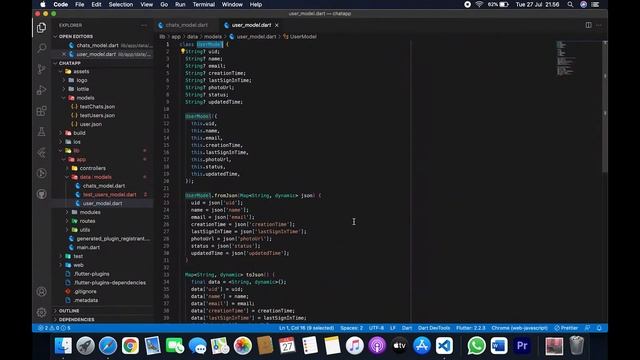
Task: Close the user_model.dart tab
Action: point(276,25)
